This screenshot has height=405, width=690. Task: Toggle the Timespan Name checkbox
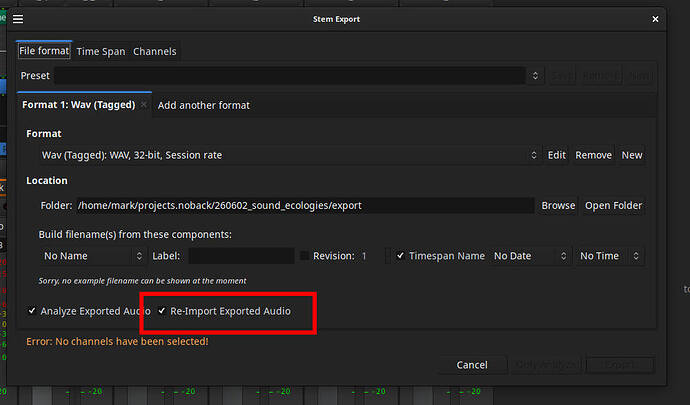pyautogui.click(x=400, y=255)
